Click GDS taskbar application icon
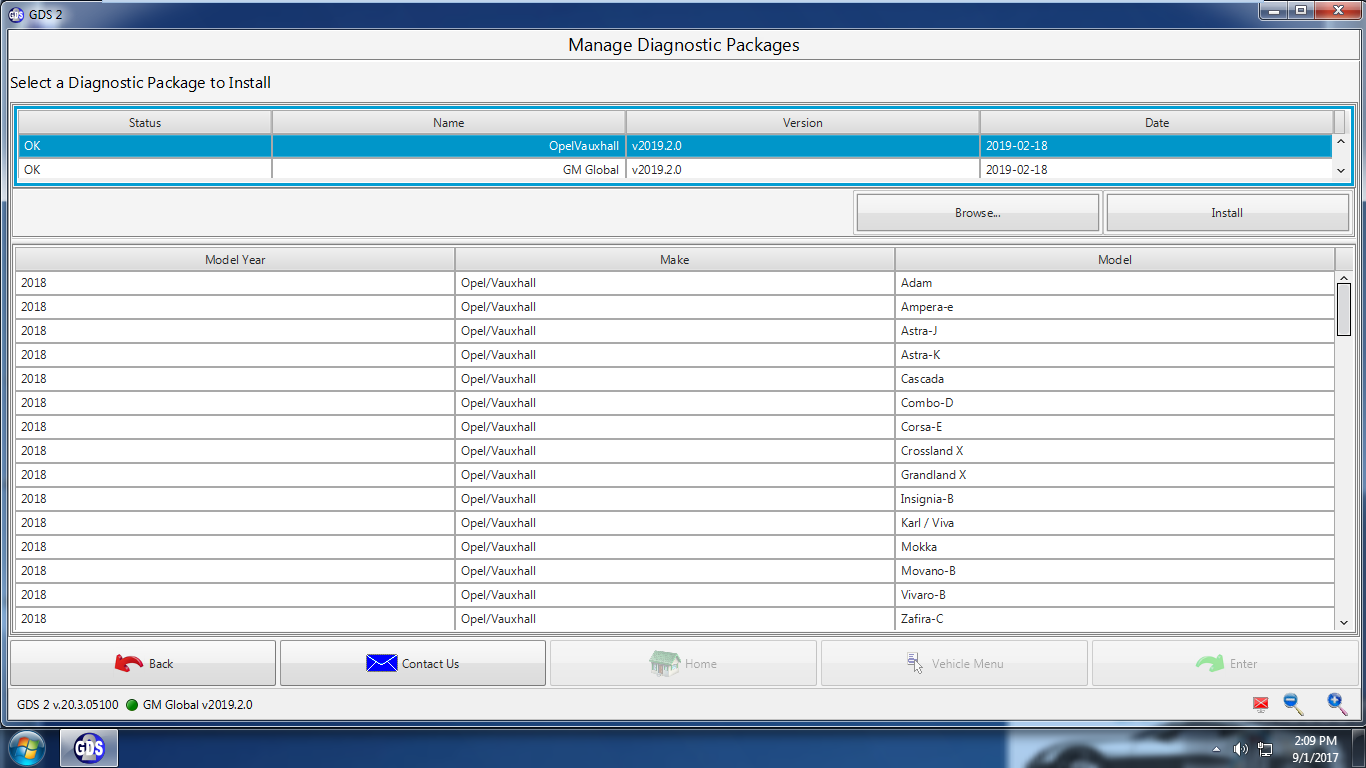Viewport: 1366px width, 768px height. coord(89,748)
